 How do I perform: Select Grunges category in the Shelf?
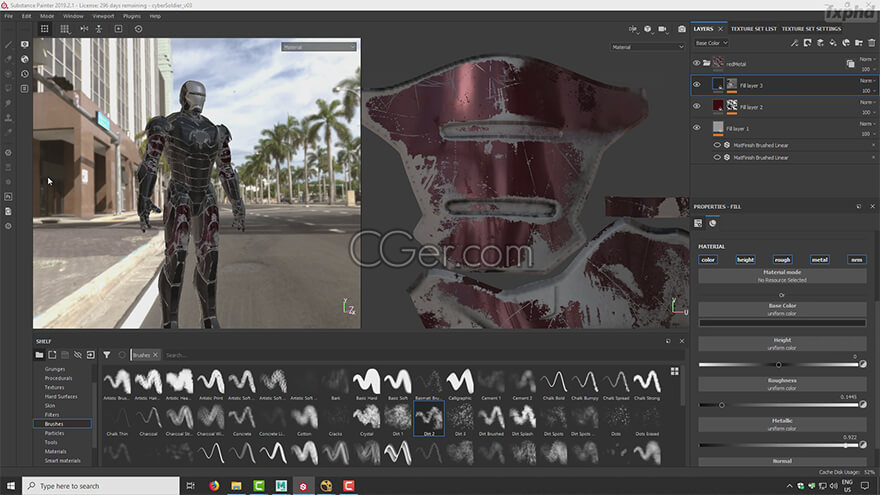55,369
